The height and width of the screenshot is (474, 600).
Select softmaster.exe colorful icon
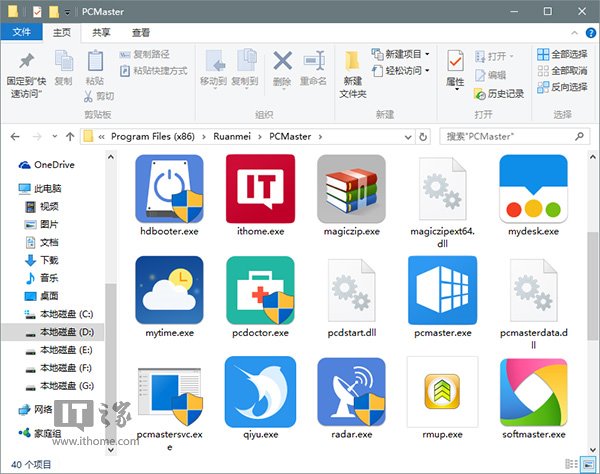click(x=533, y=392)
